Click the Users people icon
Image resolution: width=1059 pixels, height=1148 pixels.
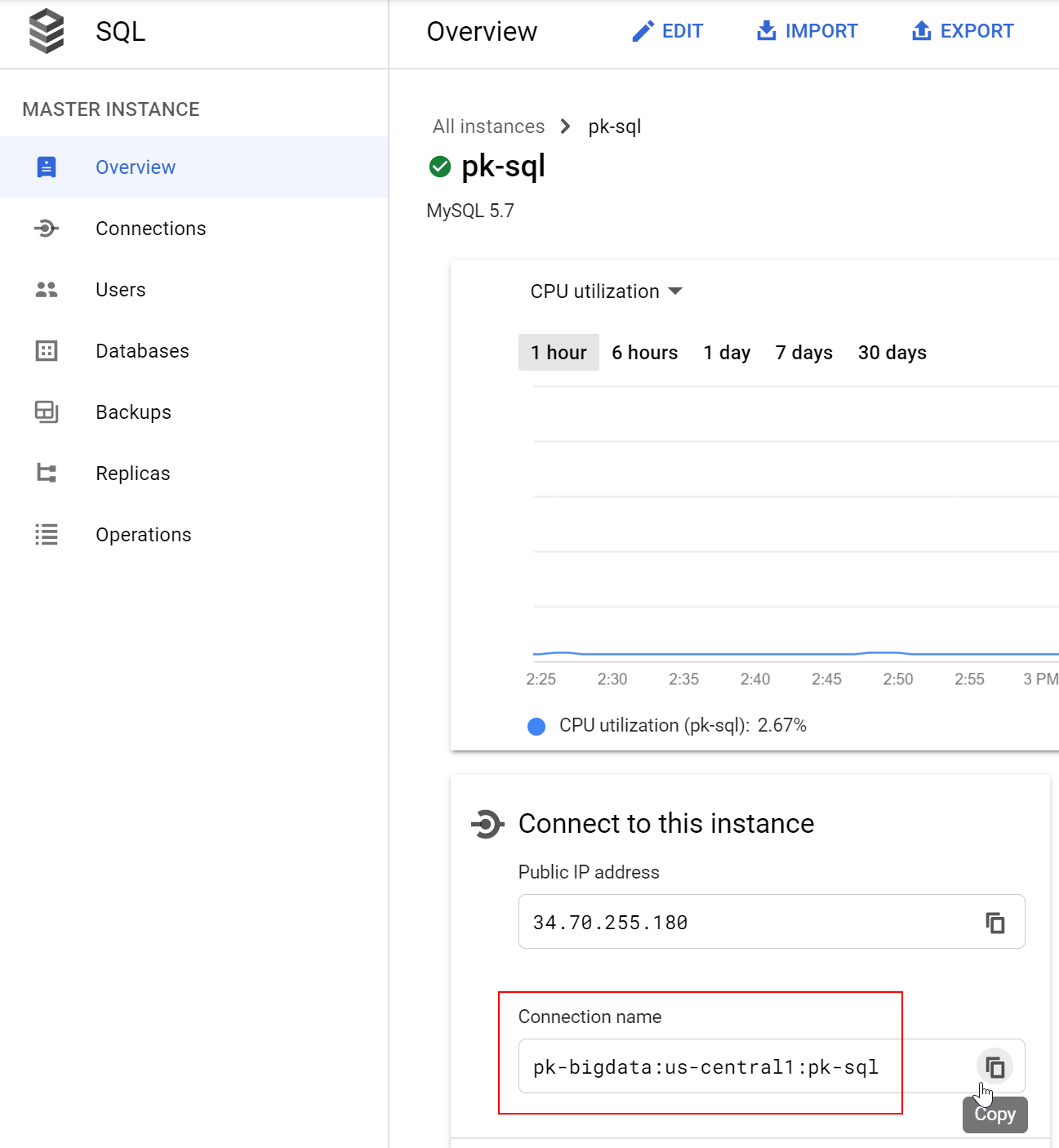(47, 290)
